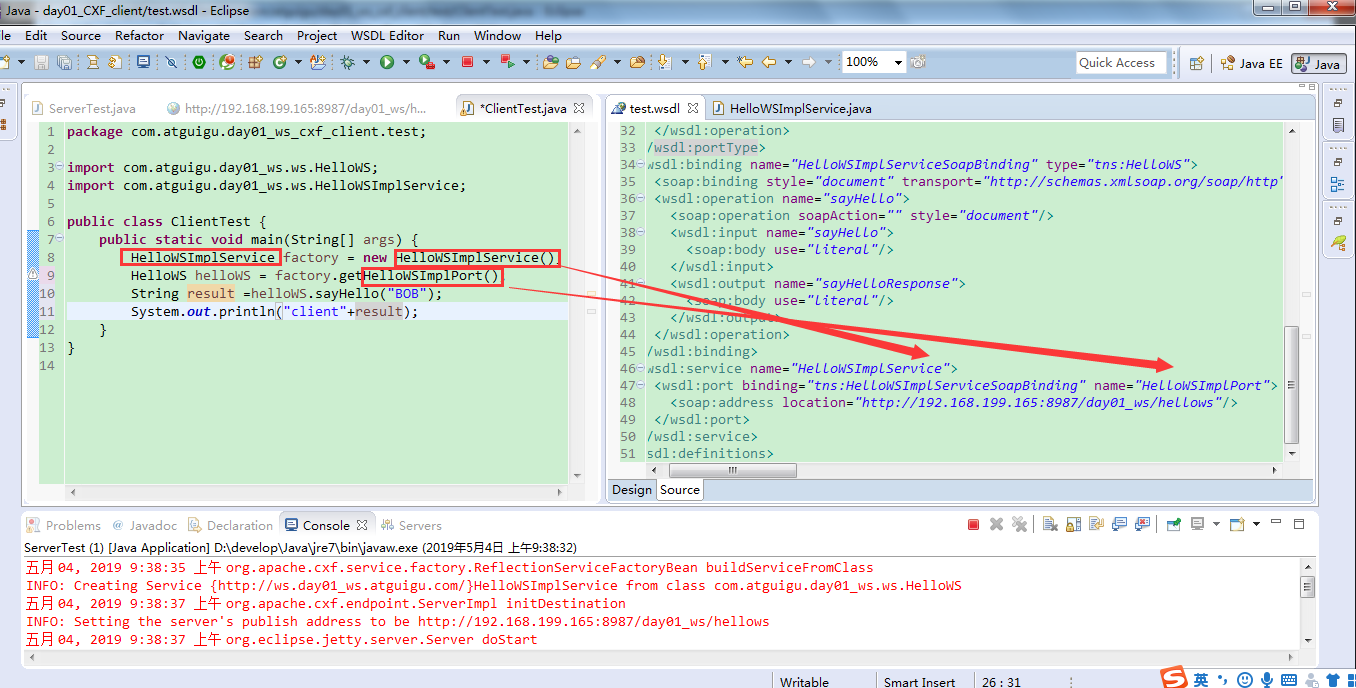Viewport: 1356px width, 688px height.
Task: Click the Clear Console icon
Action: pos(1050,524)
